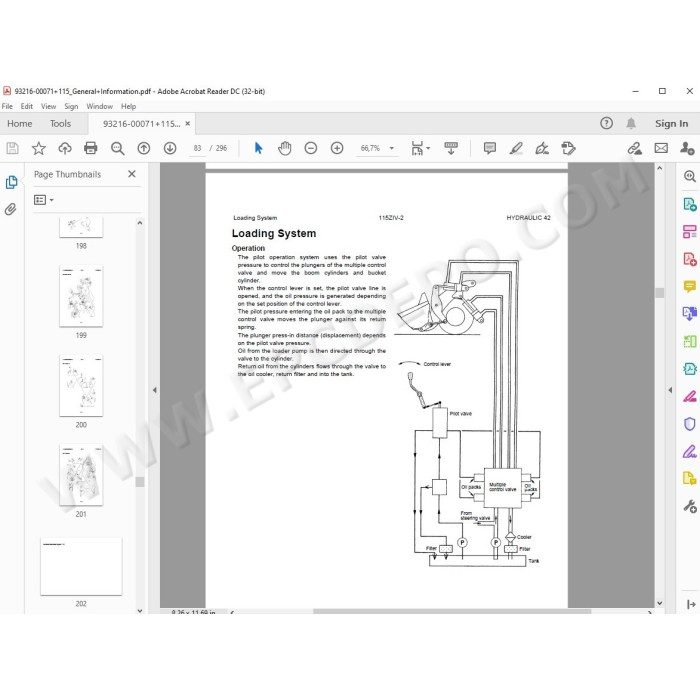Upload the file with the cloud arrow icon
The width and height of the screenshot is (700, 700).
pos(65,148)
